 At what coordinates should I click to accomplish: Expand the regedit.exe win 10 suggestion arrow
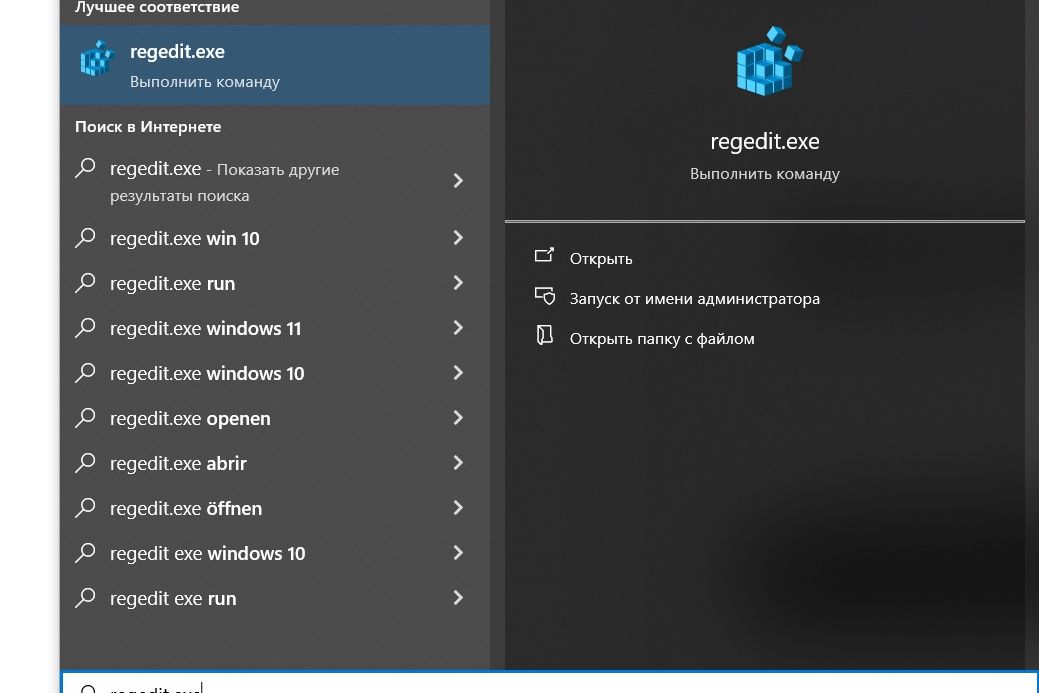pos(458,238)
